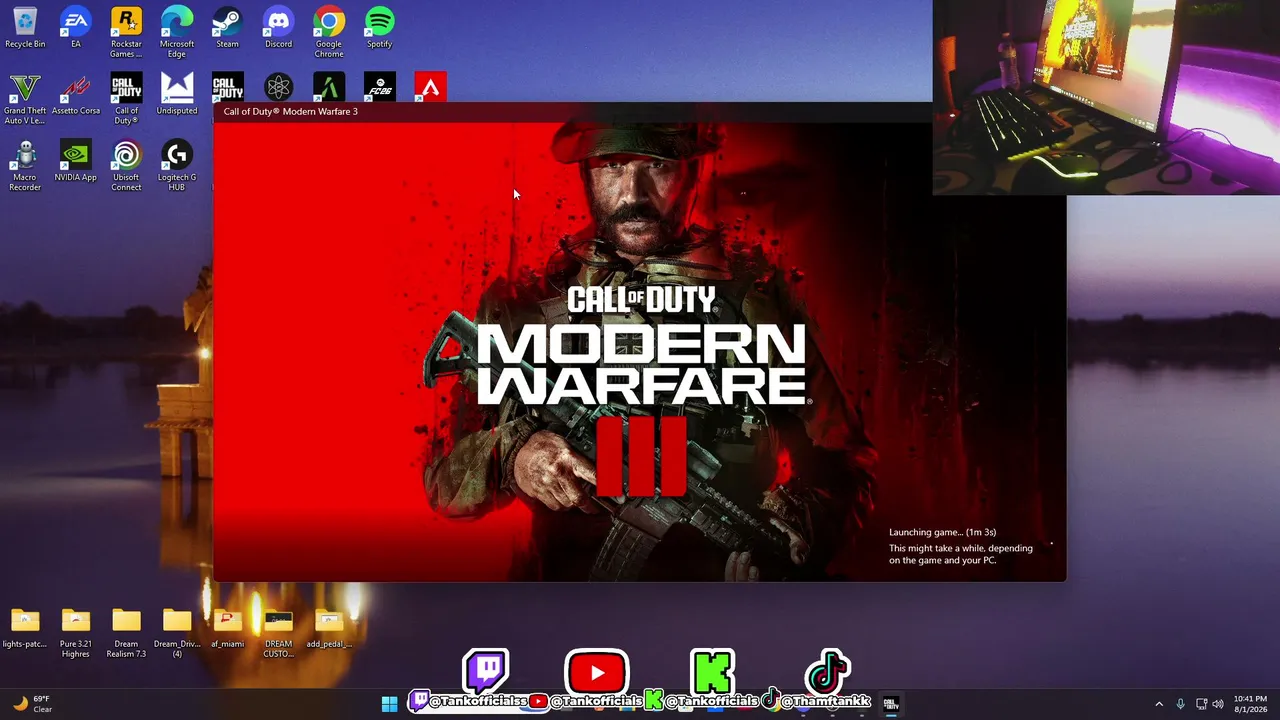Open the Rockstar Games launcher shortcut
The width and height of the screenshot is (1280, 720).
tap(126, 32)
